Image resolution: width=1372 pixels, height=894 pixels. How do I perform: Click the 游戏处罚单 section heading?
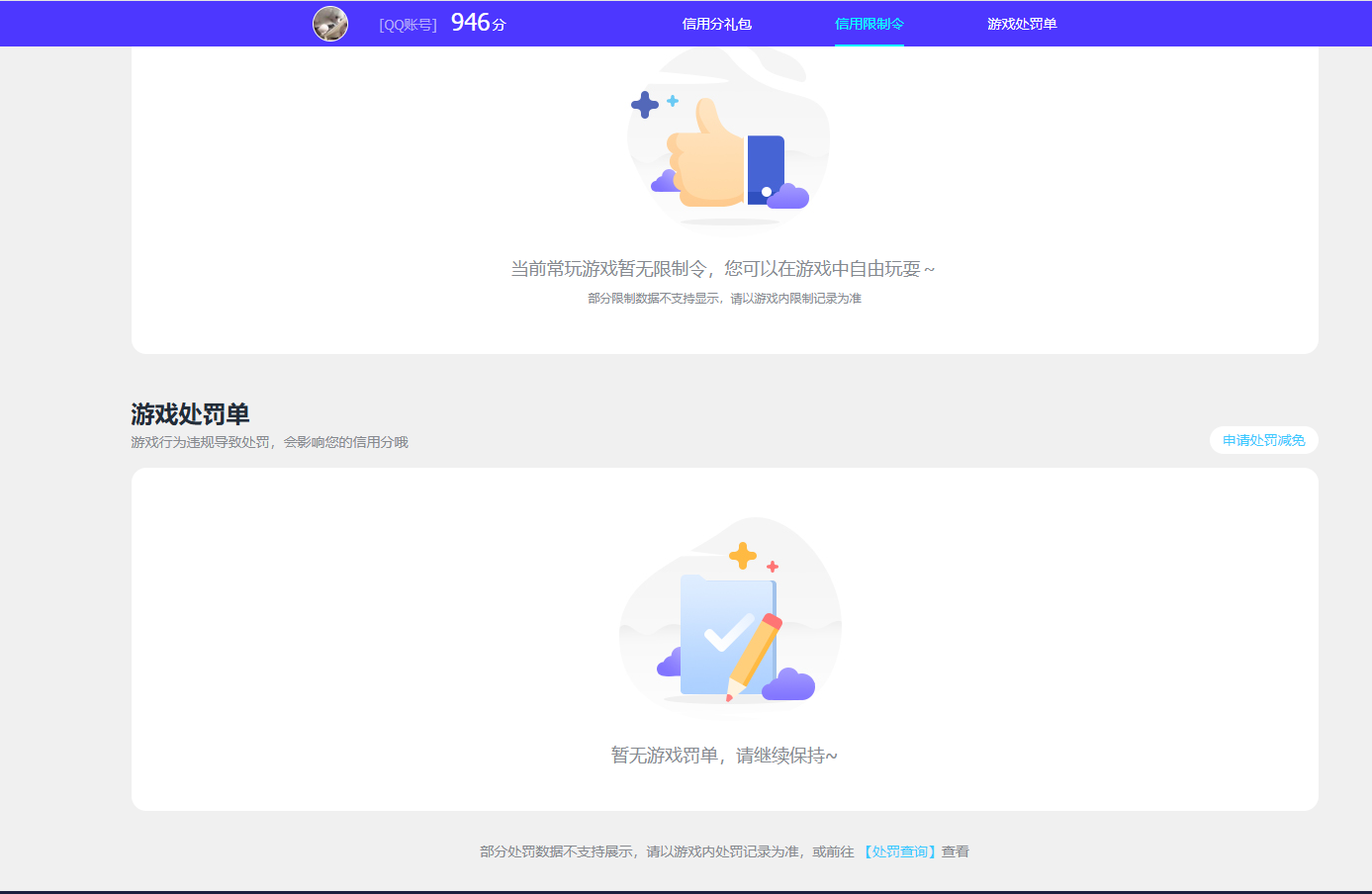click(190, 414)
